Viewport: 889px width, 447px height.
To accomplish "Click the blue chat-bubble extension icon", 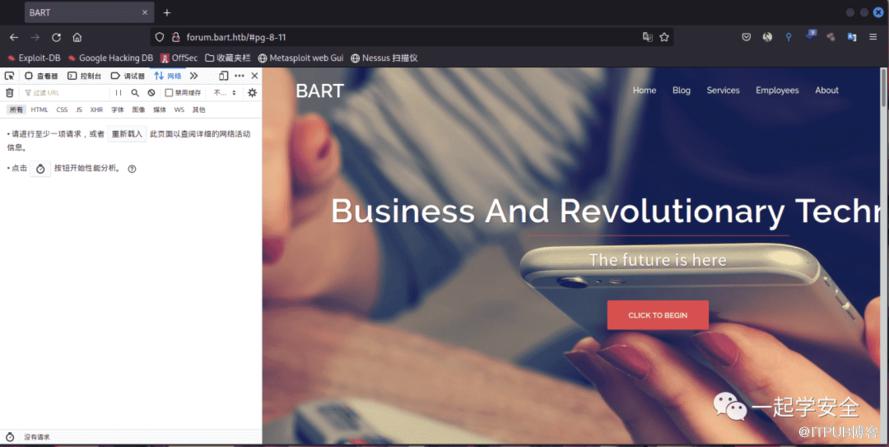I will click(810, 36).
